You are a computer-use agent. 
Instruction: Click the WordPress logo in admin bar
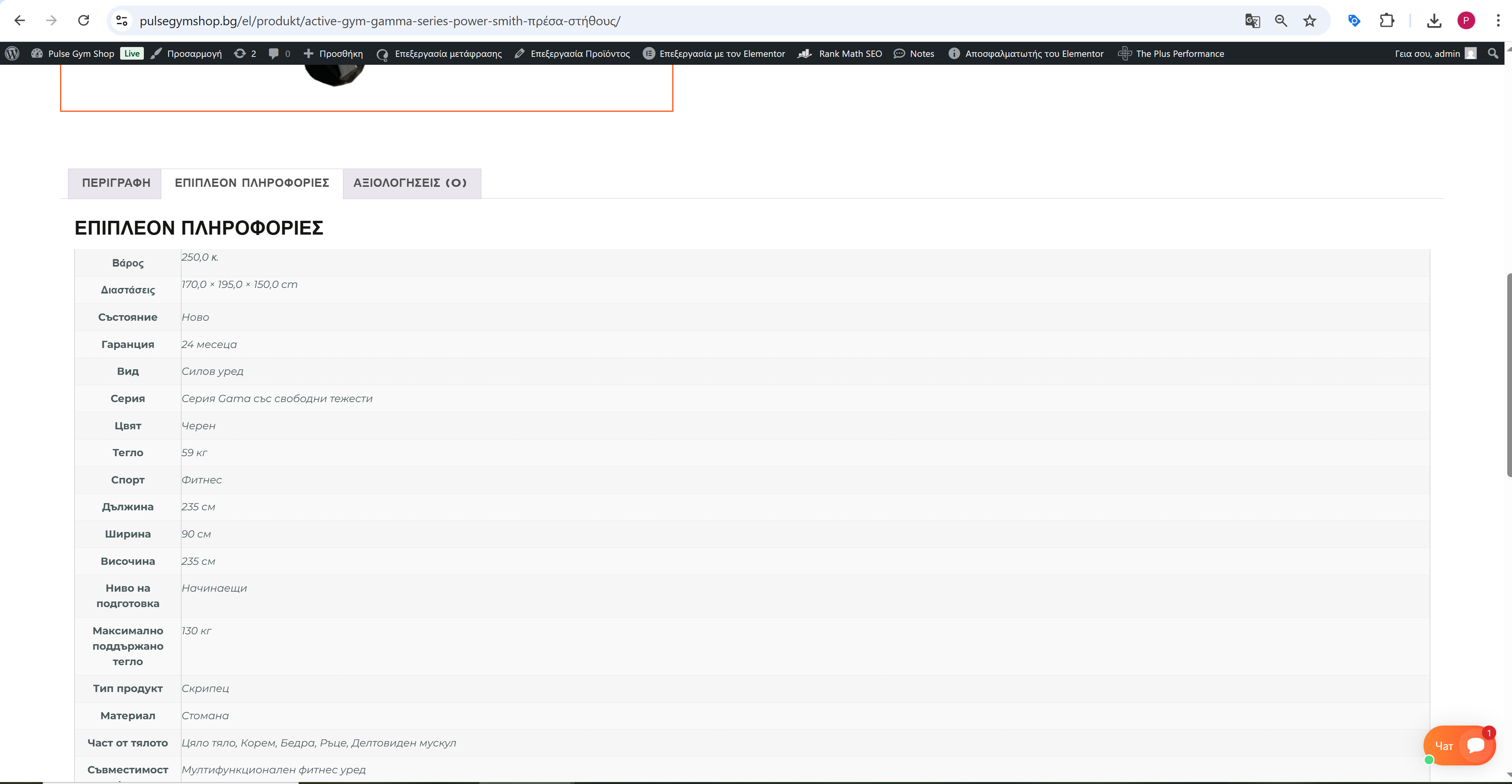(x=12, y=53)
